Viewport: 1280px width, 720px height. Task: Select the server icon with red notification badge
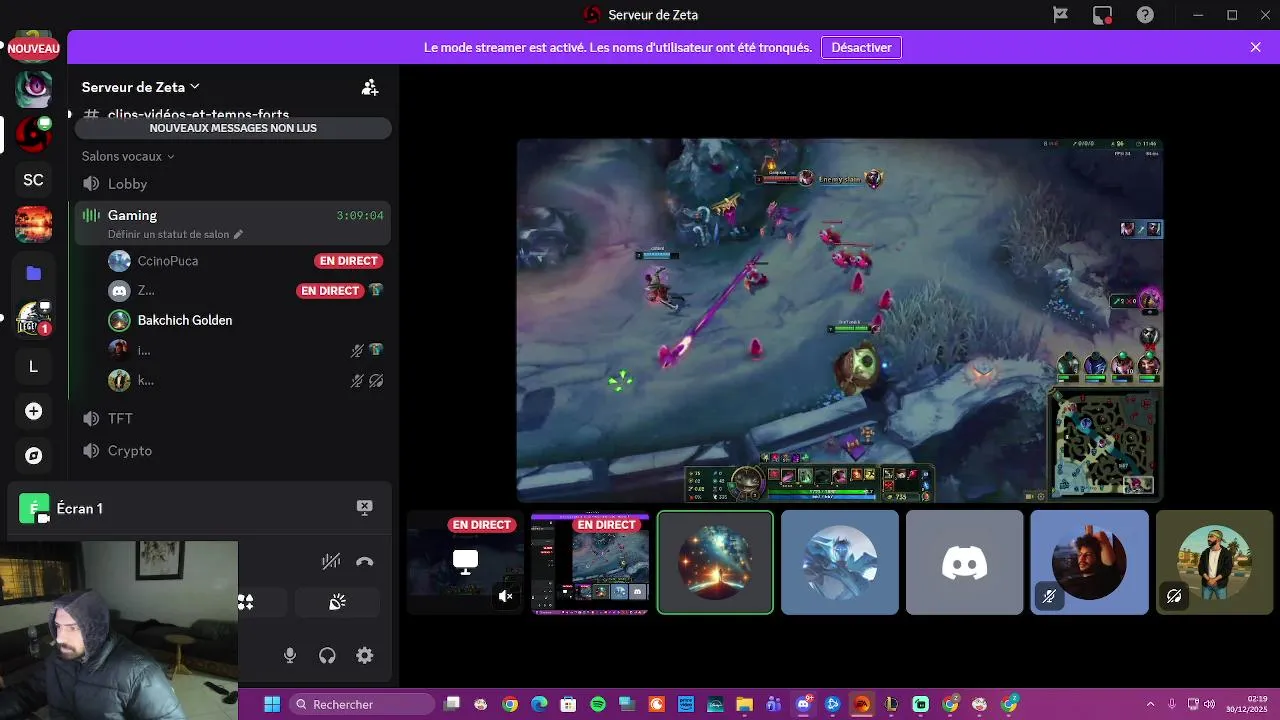(33, 319)
